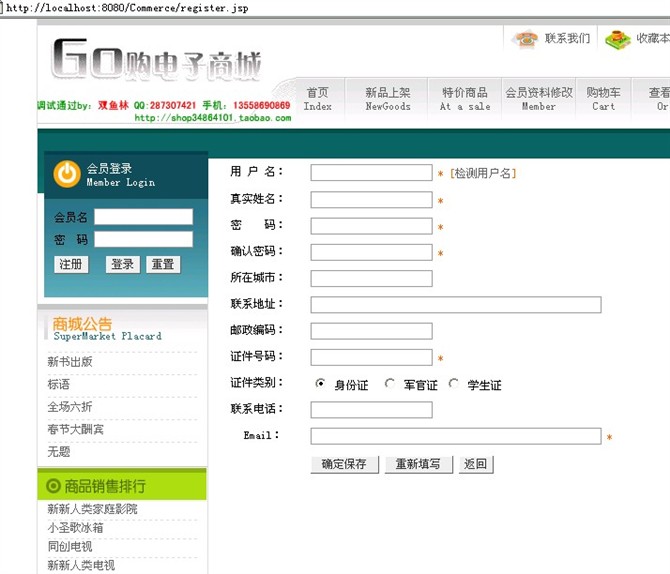Open 新新人类家庭影院 in sales ranking
This screenshot has height=574, width=670.
tap(92, 509)
